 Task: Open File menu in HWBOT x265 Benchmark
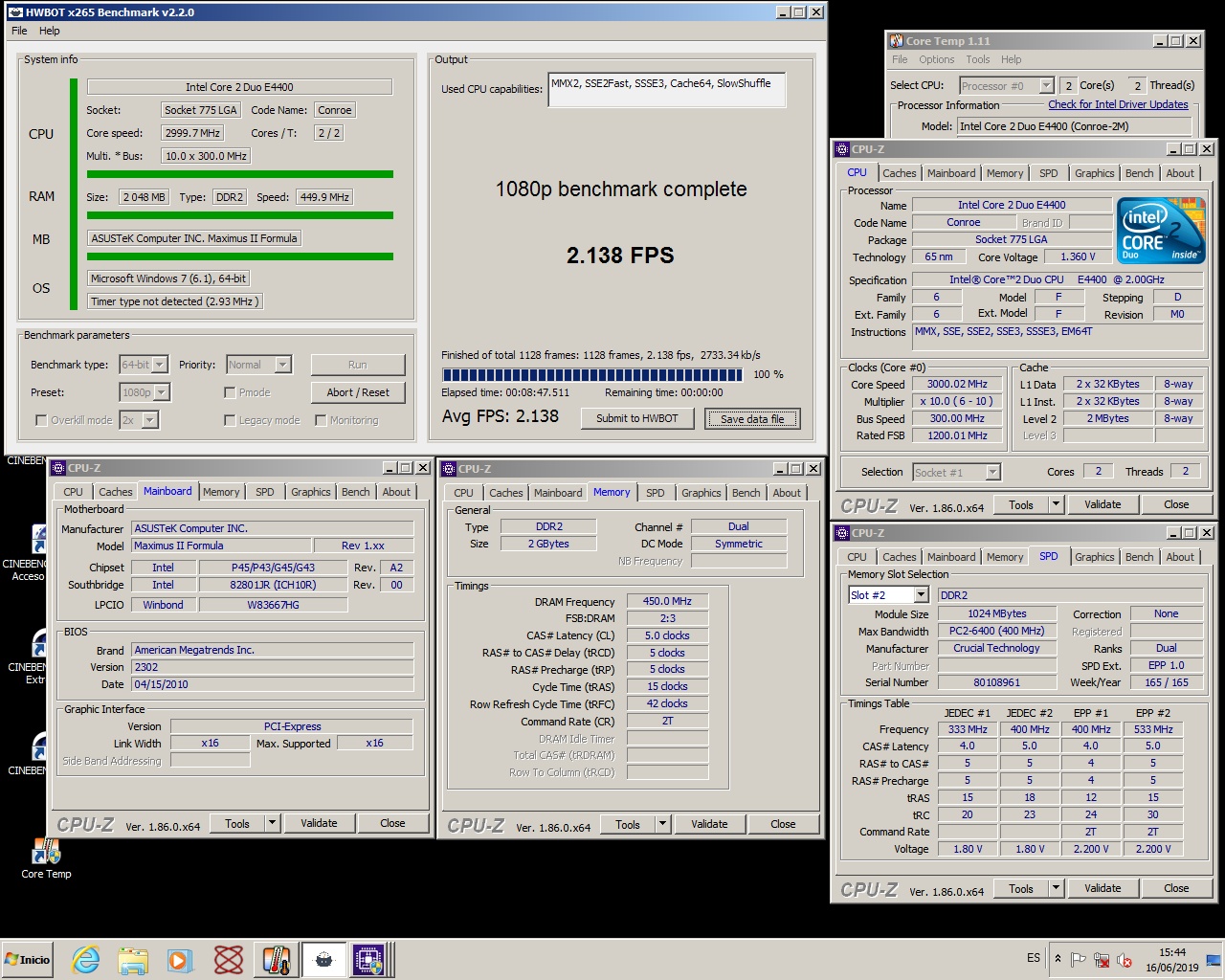pos(19,31)
